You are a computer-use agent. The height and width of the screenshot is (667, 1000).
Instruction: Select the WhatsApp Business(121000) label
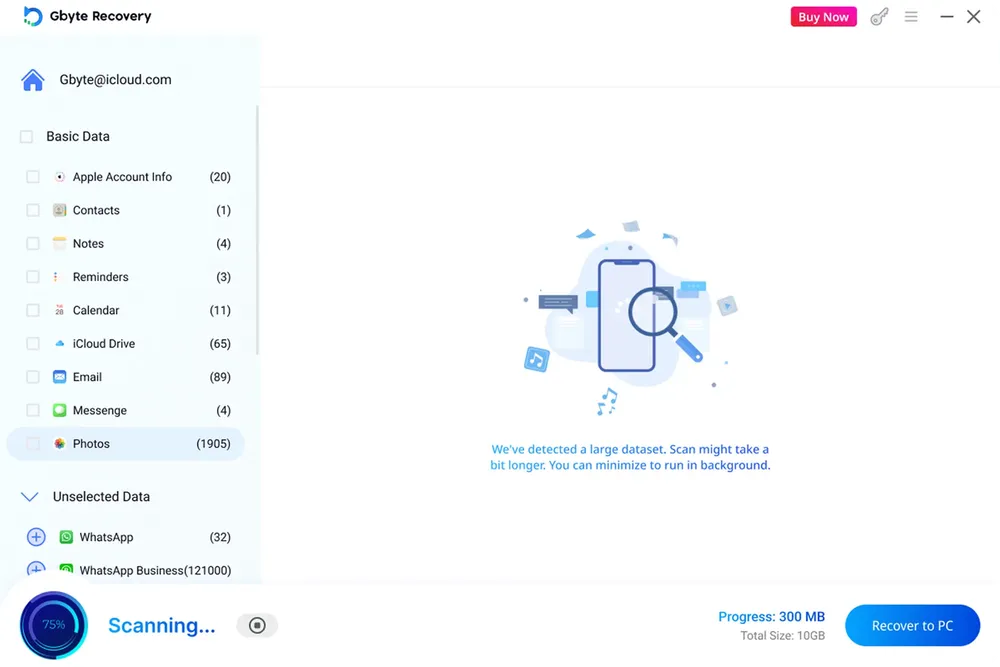click(155, 570)
